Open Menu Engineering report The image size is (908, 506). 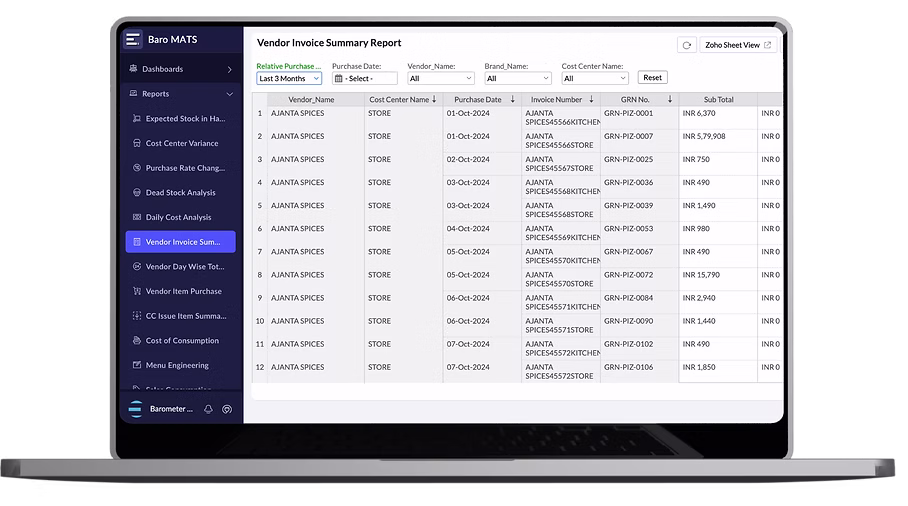tap(181, 365)
